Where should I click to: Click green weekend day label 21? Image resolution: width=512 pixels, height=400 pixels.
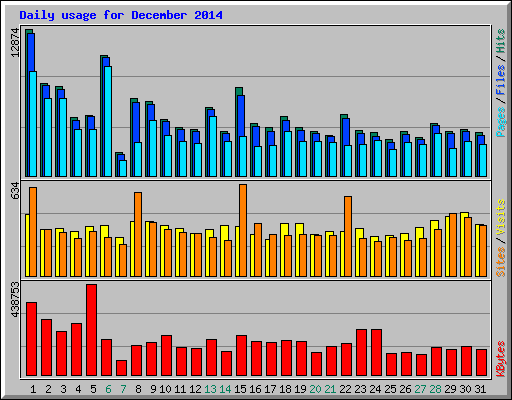(x=330, y=389)
